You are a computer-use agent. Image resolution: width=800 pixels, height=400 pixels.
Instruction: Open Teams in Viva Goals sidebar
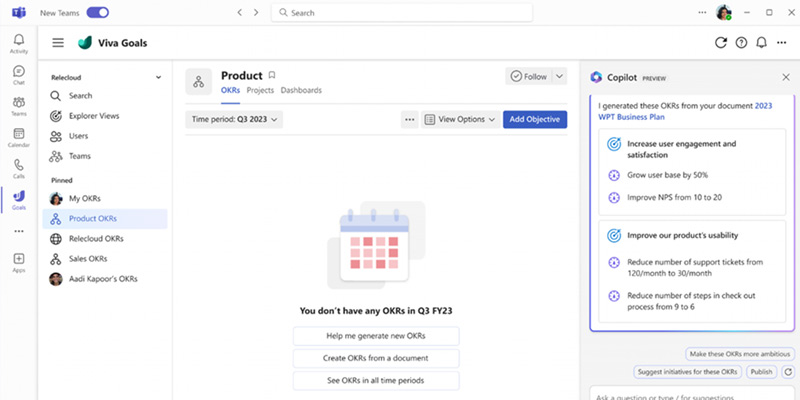pos(106,156)
